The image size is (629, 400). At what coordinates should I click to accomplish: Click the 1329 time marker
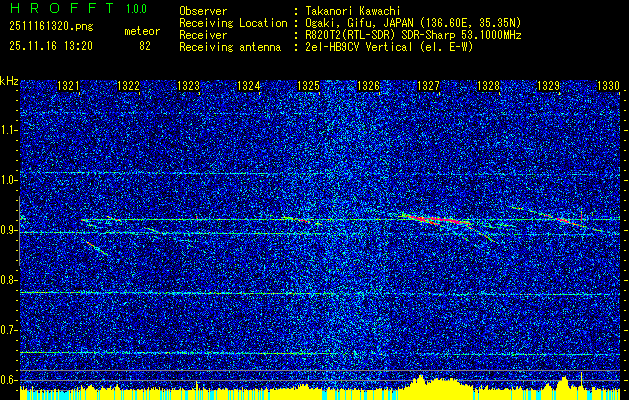tap(548, 85)
